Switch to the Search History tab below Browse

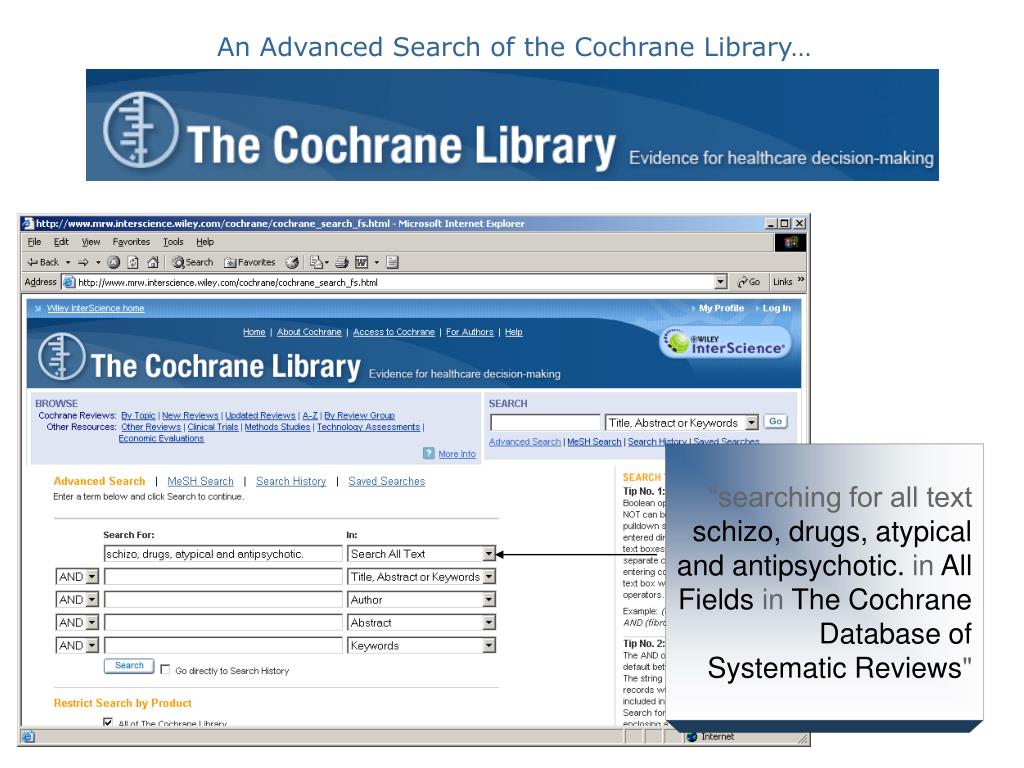click(x=291, y=481)
